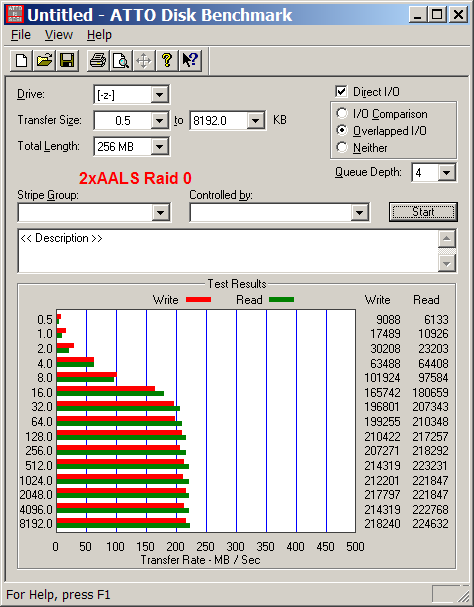This screenshot has height=607, width=474.
Task: Click inside the Description text box
Action: (228, 251)
